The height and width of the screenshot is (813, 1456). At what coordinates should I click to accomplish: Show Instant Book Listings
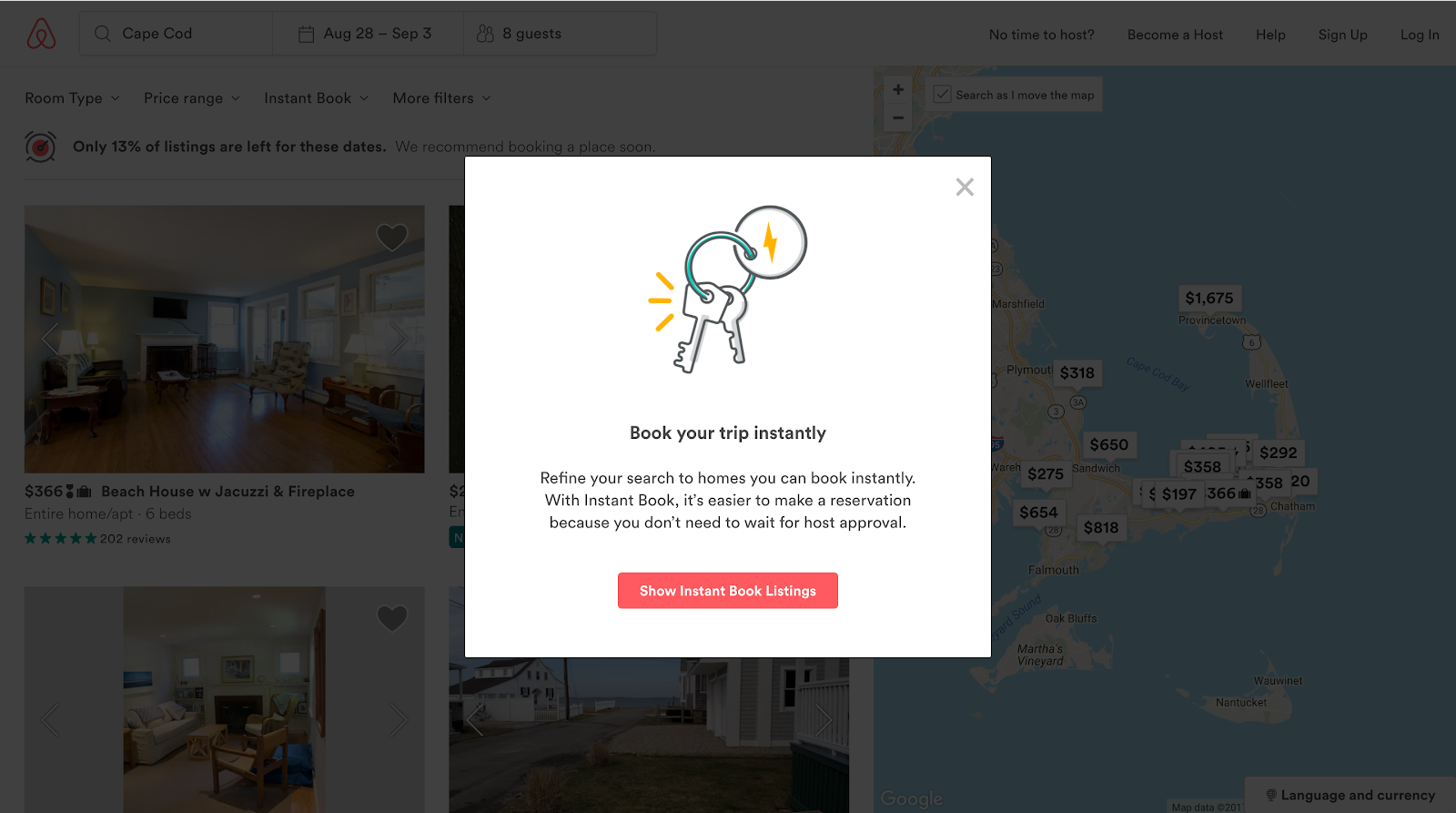tap(728, 591)
